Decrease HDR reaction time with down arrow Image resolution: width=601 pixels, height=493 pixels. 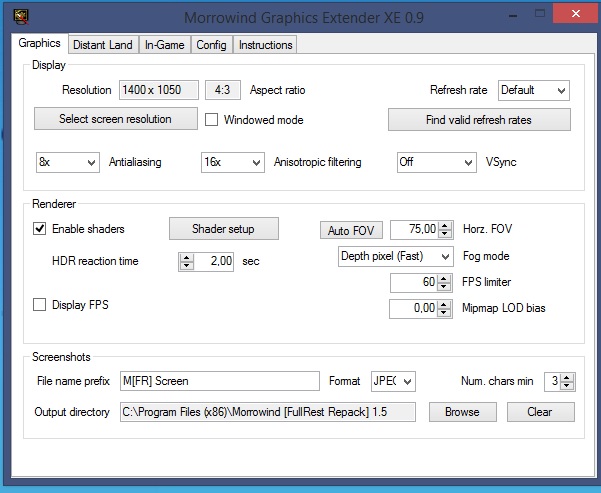[186, 266]
